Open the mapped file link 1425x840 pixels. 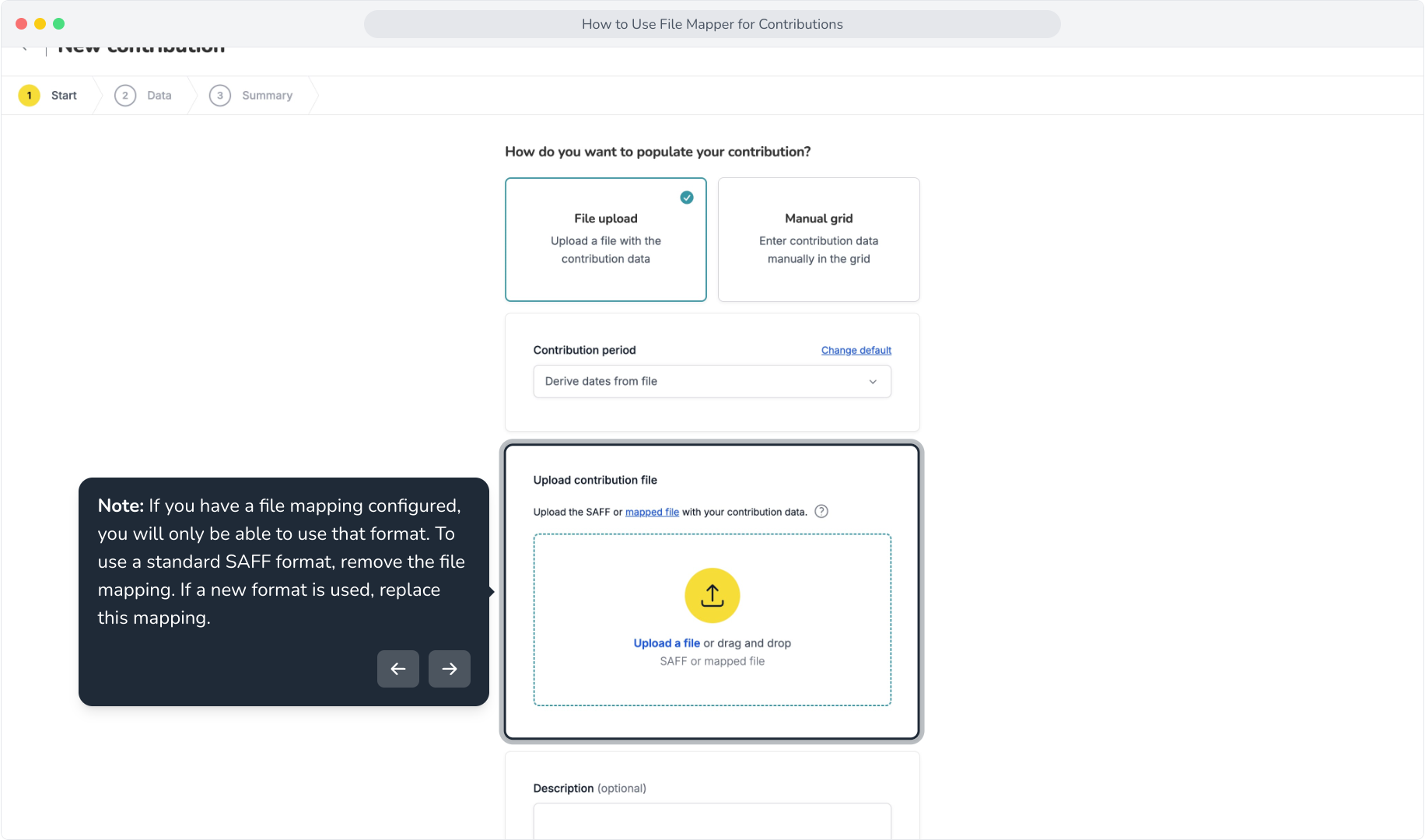[x=652, y=512]
